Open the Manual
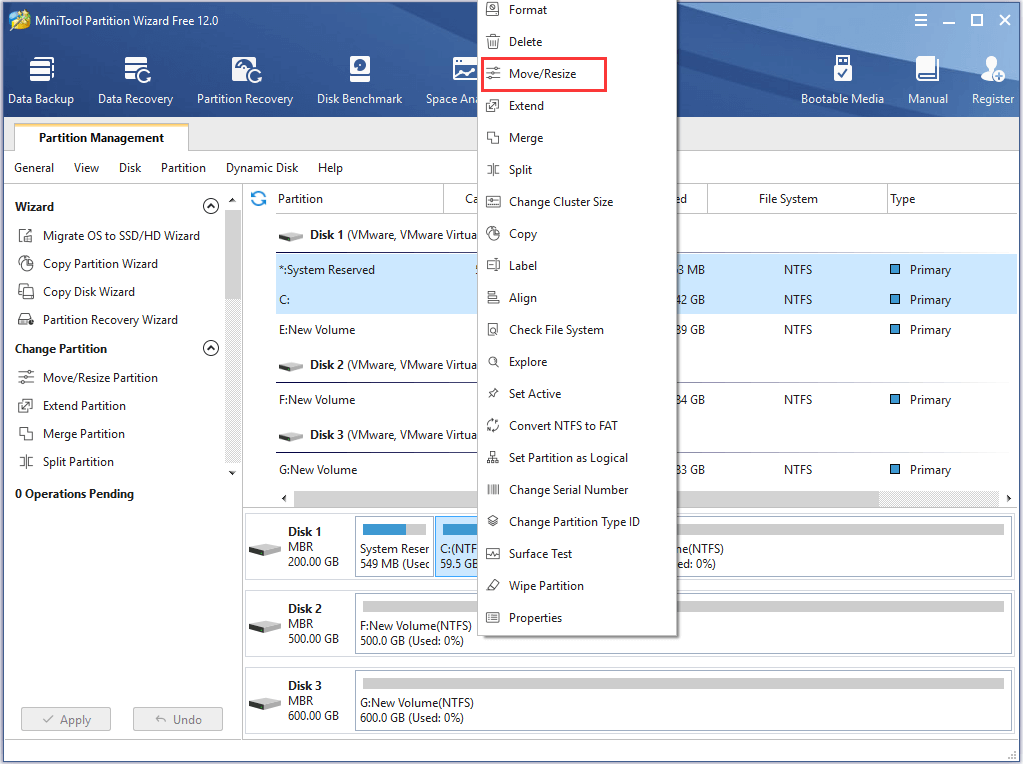Screen dimensions: 1023x764 [928, 81]
